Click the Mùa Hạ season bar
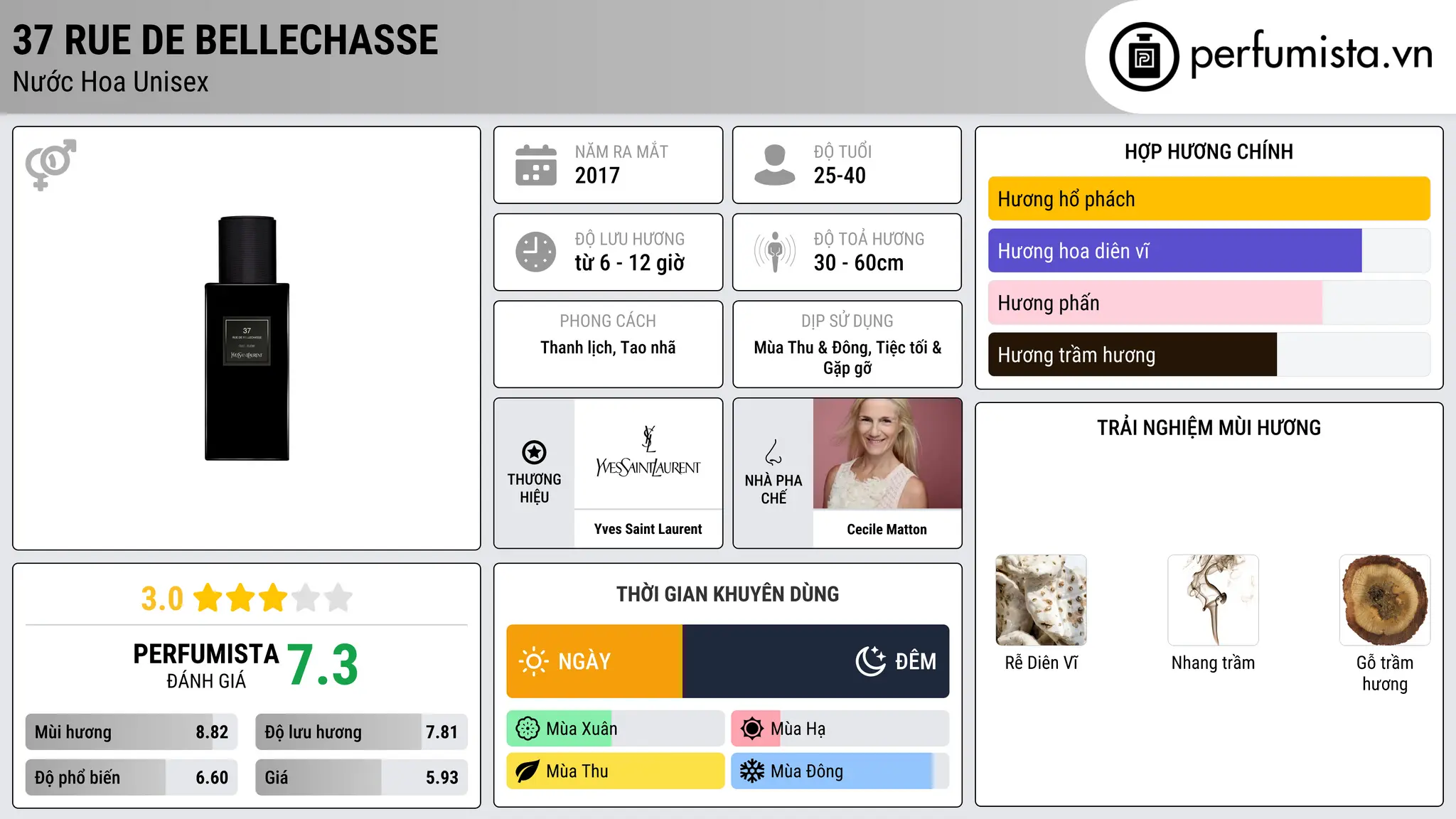 tap(840, 729)
